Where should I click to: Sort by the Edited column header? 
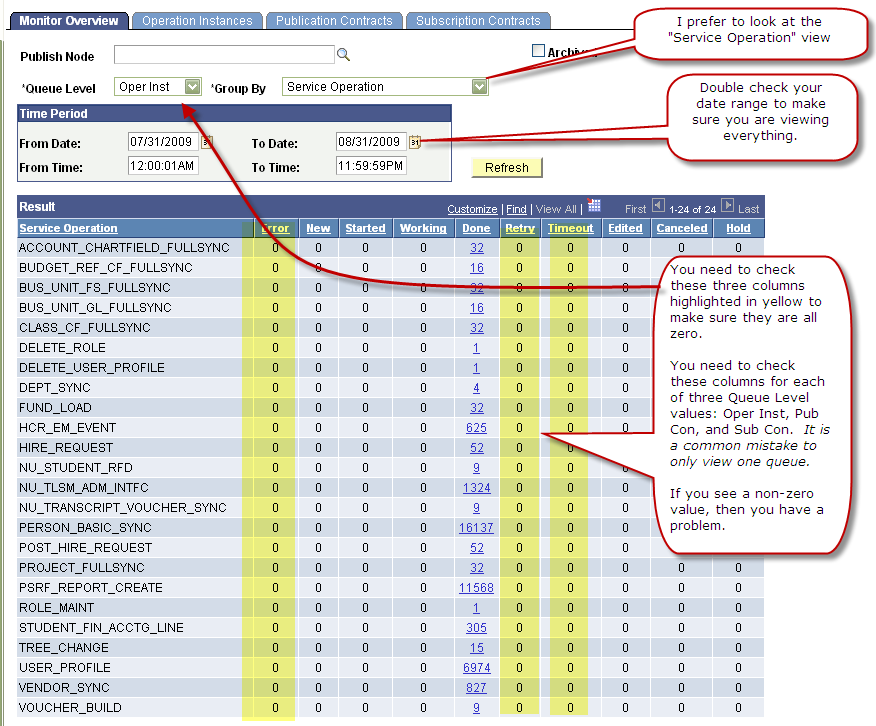625,228
